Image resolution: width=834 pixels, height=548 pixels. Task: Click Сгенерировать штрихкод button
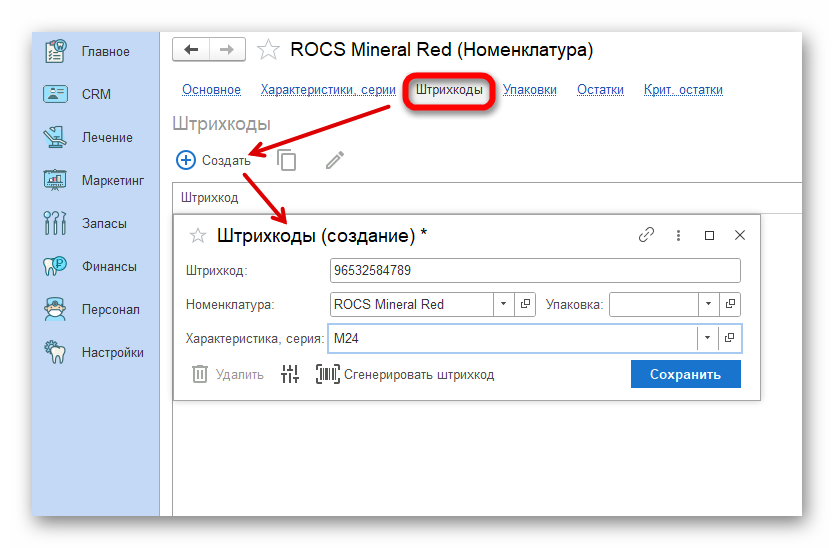[405, 375]
